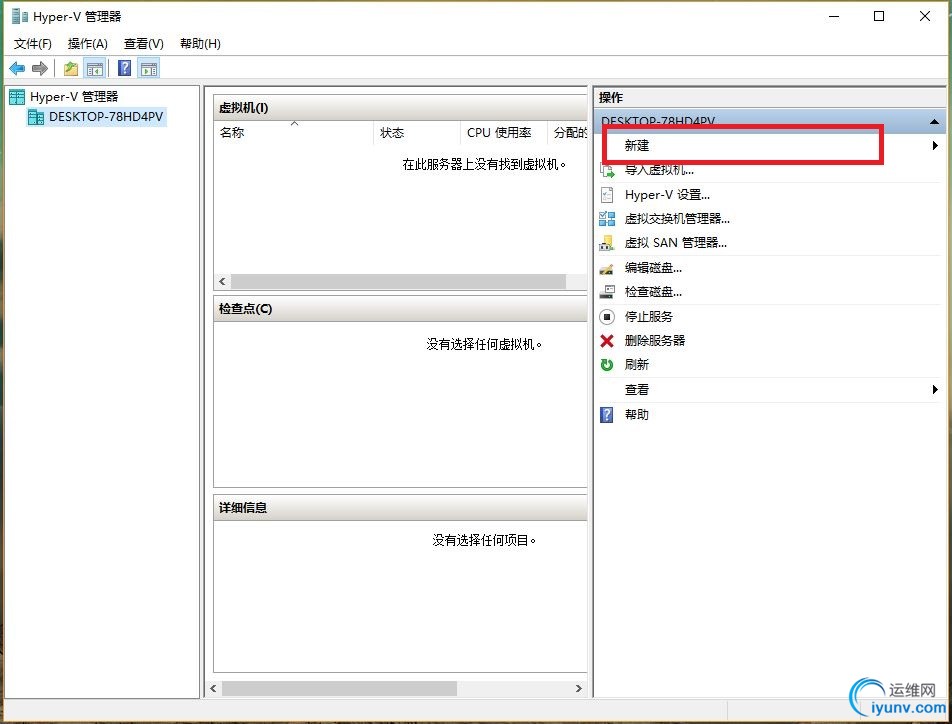Open the 文件(F) menu

pos(33,44)
